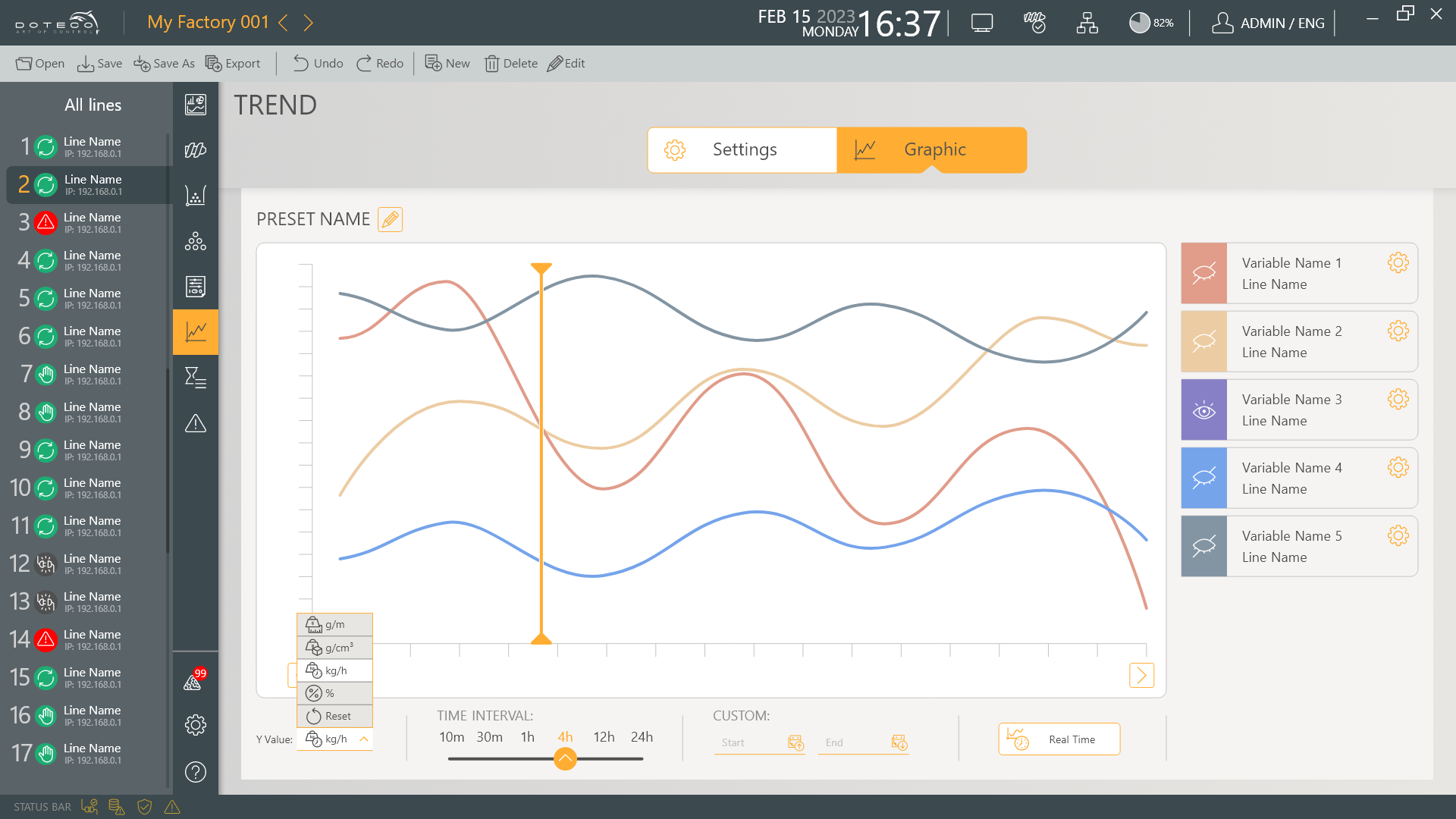The width and height of the screenshot is (1456, 819).
Task: Select the 12h time interval
Action: [x=604, y=737]
